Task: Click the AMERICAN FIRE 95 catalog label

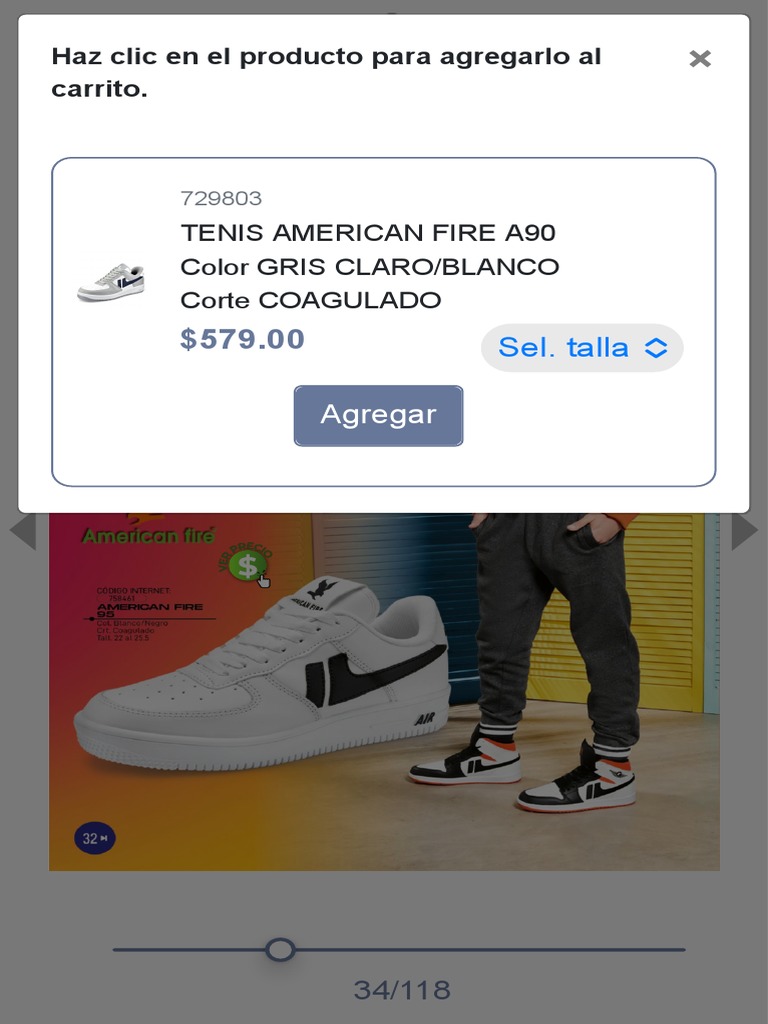Action: tap(150, 610)
